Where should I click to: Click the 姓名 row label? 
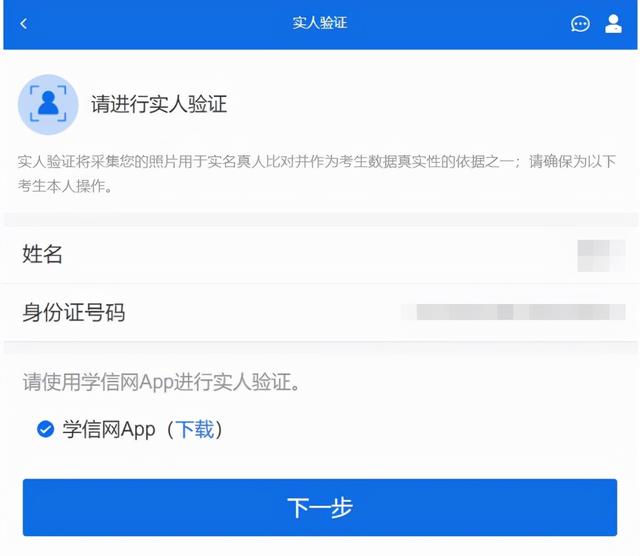coord(42,254)
